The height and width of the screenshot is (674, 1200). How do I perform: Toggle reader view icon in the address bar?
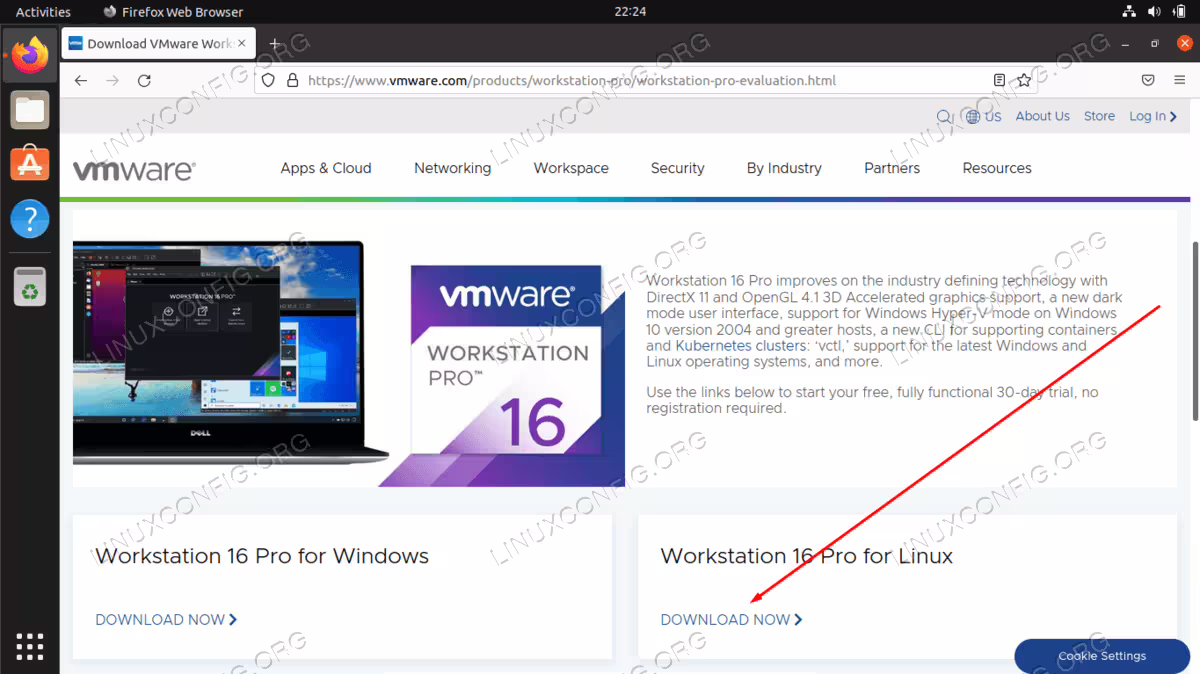point(999,81)
